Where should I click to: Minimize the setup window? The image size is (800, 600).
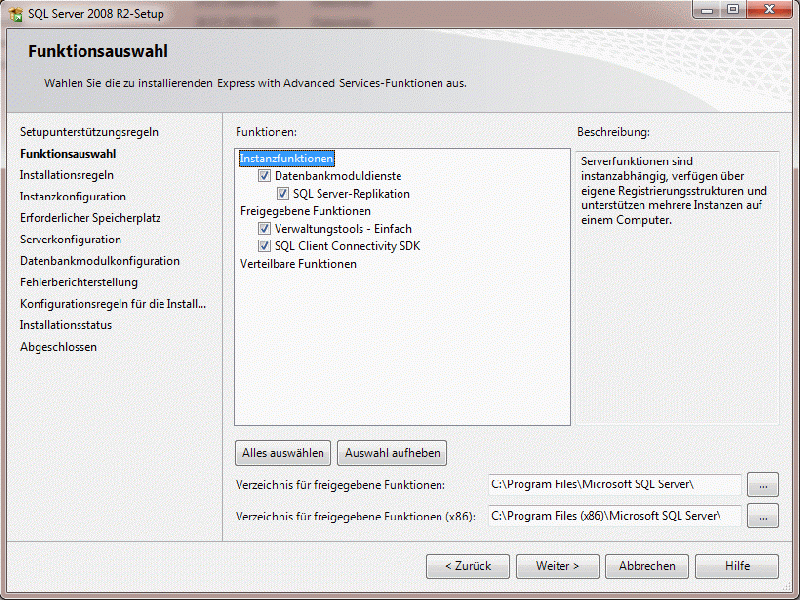tap(707, 9)
